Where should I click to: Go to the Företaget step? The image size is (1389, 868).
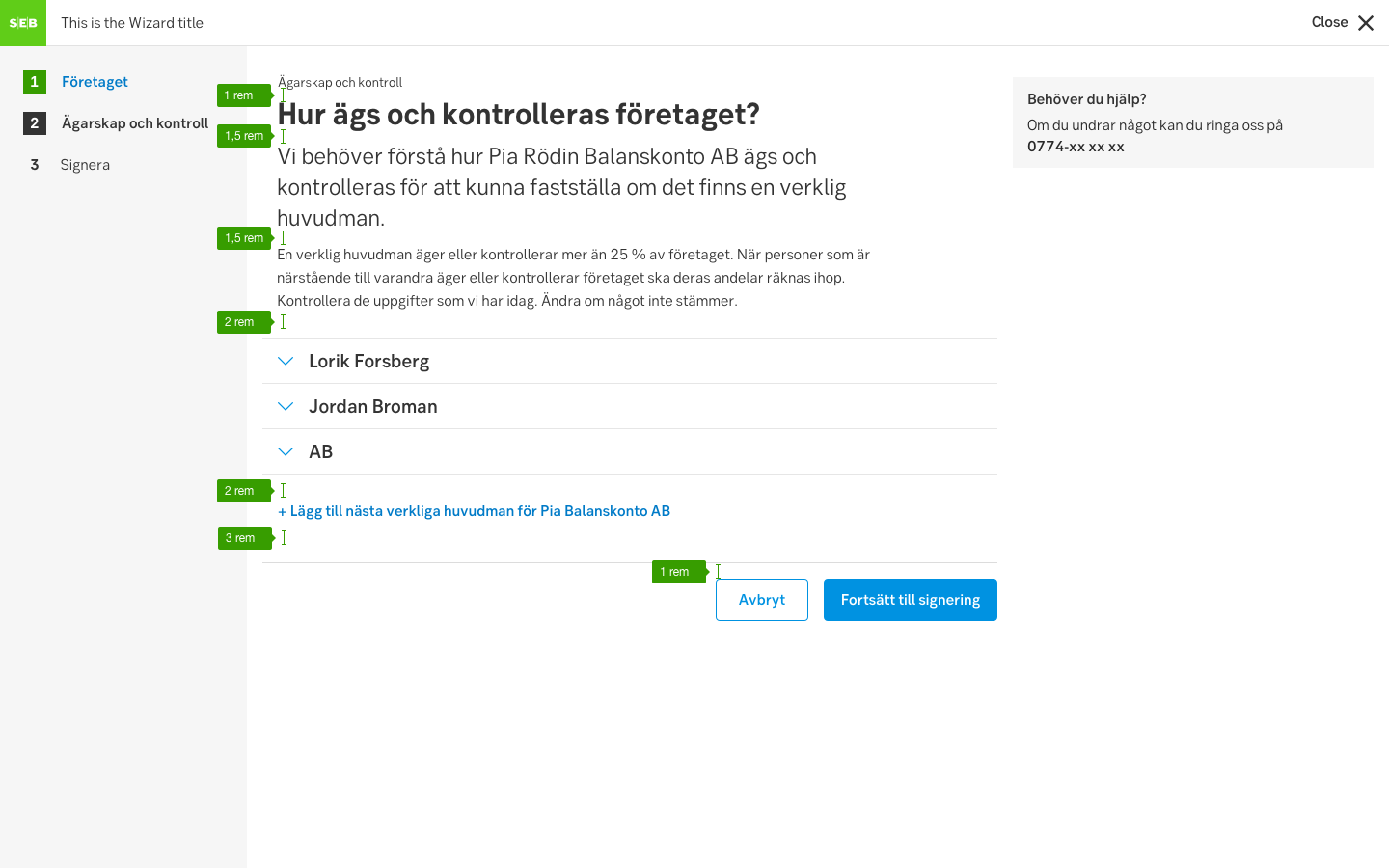(x=95, y=82)
